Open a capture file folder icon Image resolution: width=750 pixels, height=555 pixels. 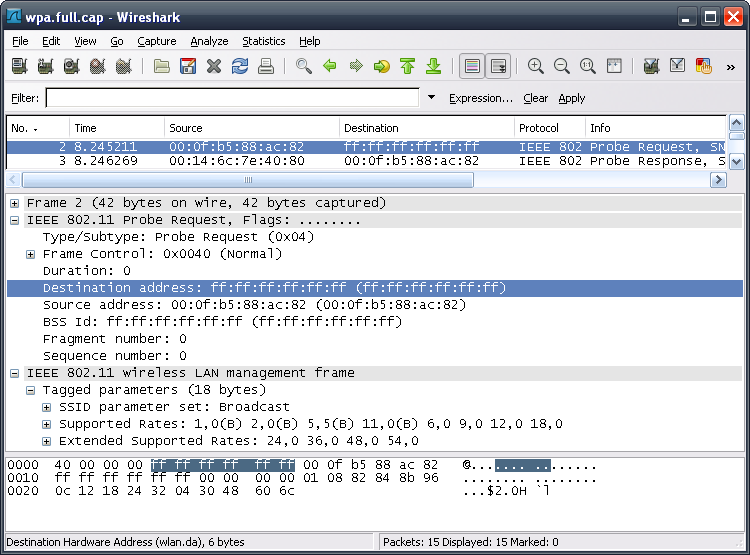[x=162, y=66]
